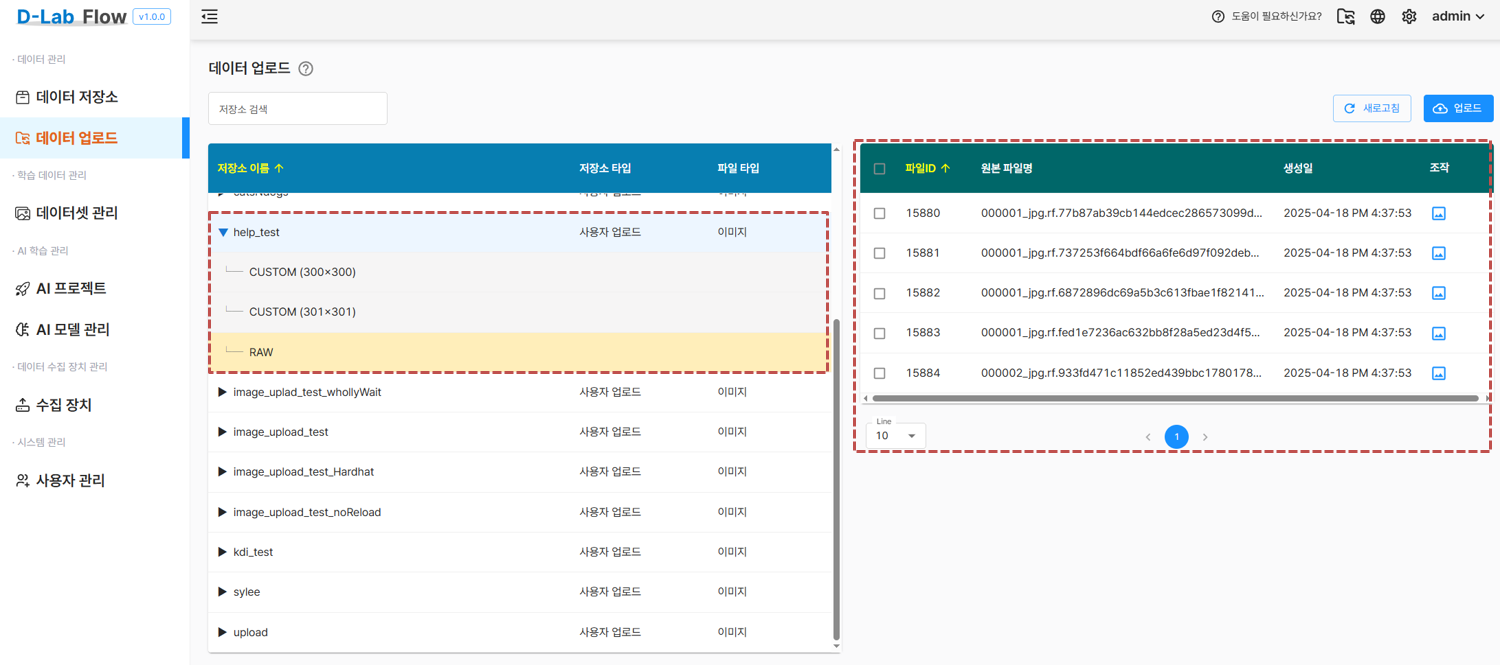1500x665 pixels.
Task: Open image preview for file 15880
Action: [1439, 213]
